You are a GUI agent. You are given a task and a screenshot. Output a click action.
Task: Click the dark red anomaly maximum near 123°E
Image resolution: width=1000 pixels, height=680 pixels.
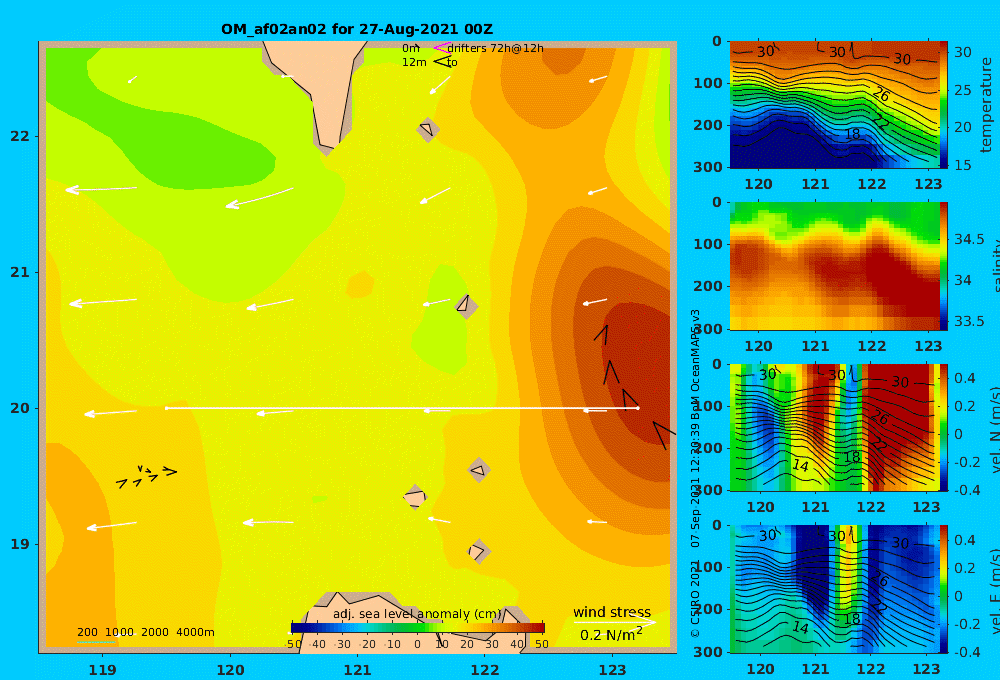(640, 373)
